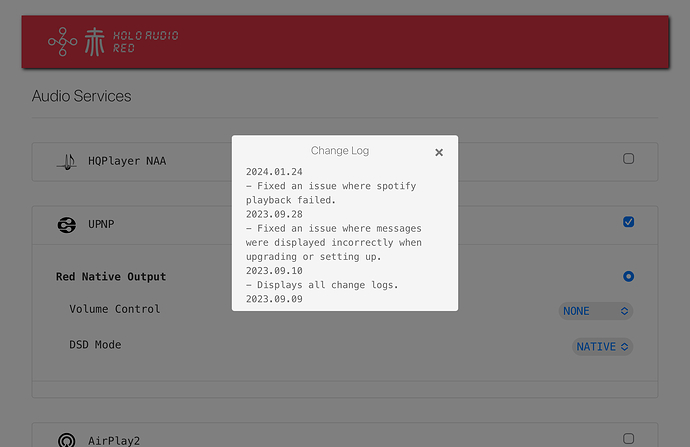Close the Change Log dialog
This screenshot has height=447, width=690.
[439, 152]
